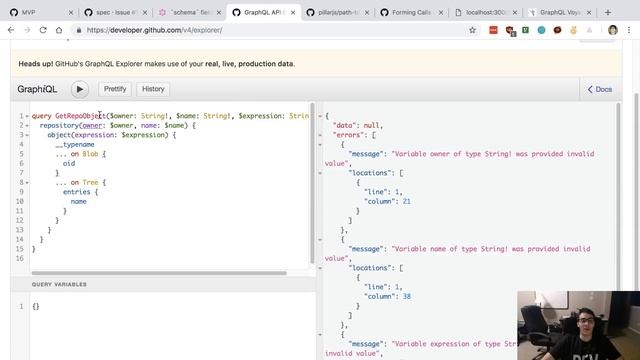The height and width of the screenshot is (360, 640).
Task: Go back in browser history
Action: click(x=11, y=30)
